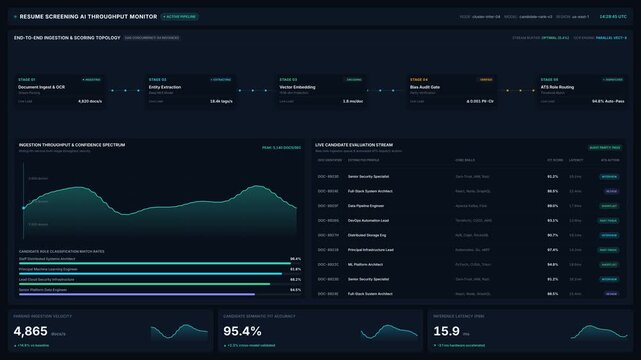Screen dimensions: 641x360
Task: Open the Stage 01 Document Ingest & OCR card
Action: point(60,91)
